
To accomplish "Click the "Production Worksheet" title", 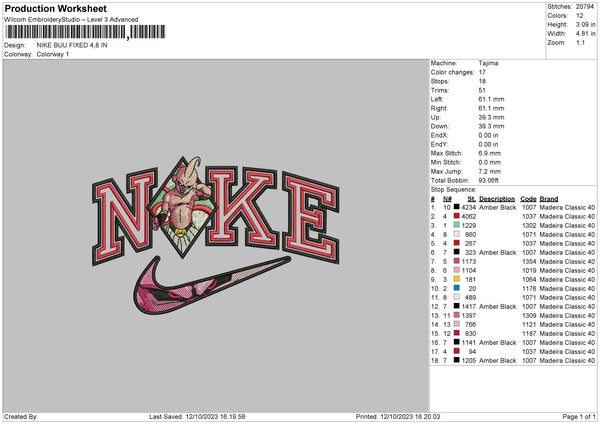I will [55, 8].
